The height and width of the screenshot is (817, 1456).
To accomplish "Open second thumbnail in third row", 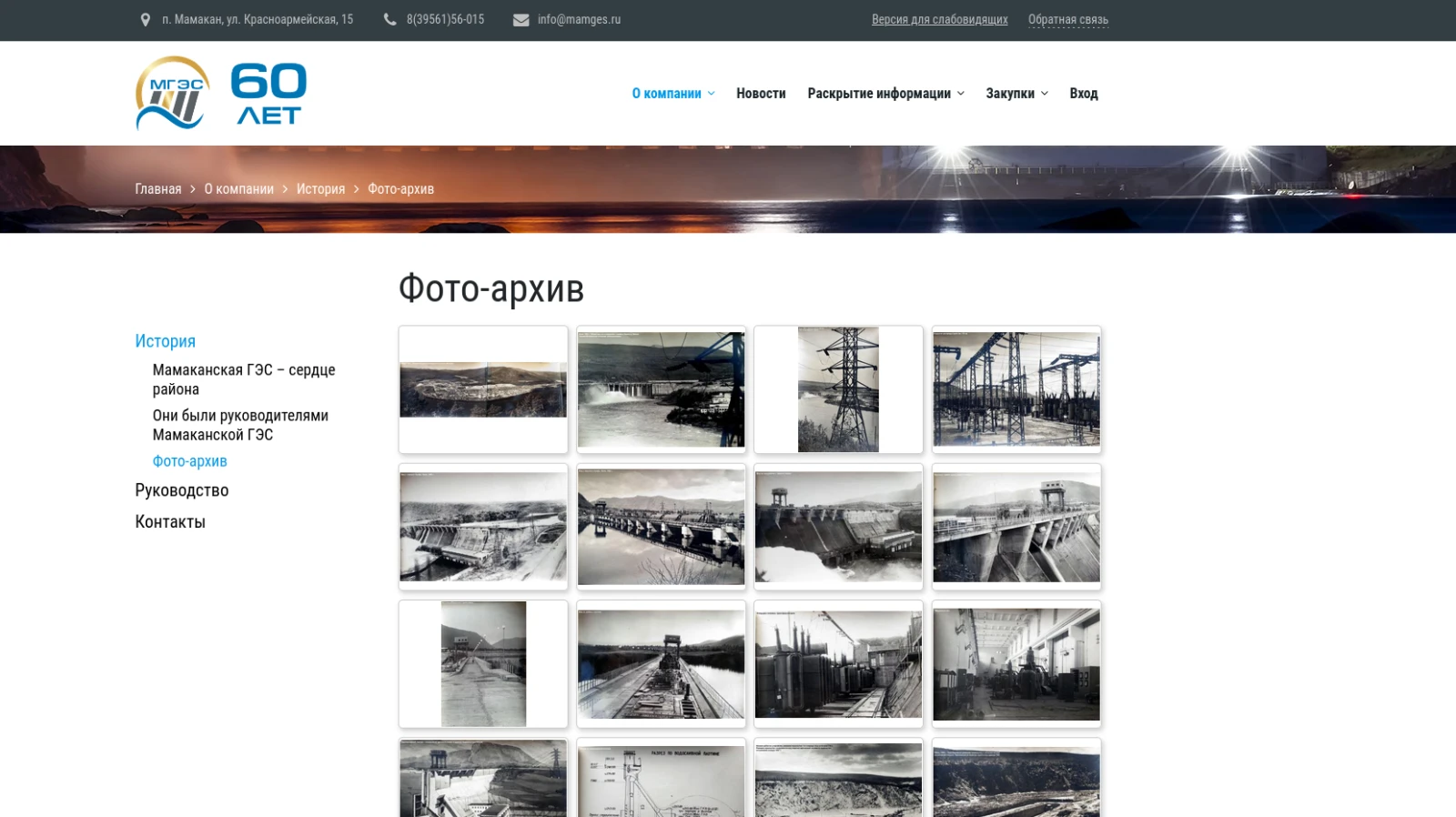I will coord(661,664).
